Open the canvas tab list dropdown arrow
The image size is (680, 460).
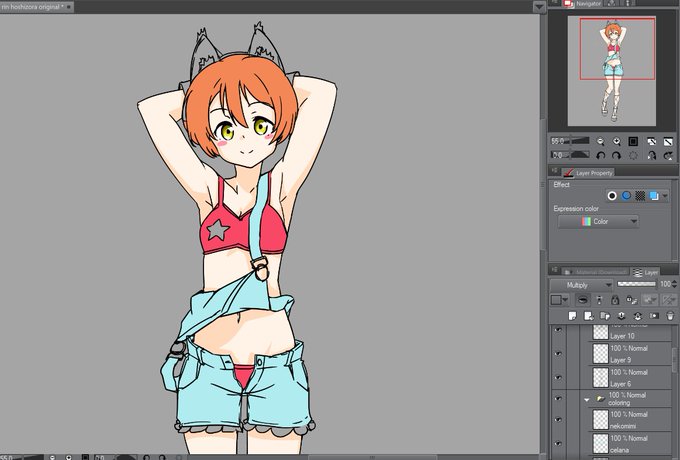tap(539, 7)
